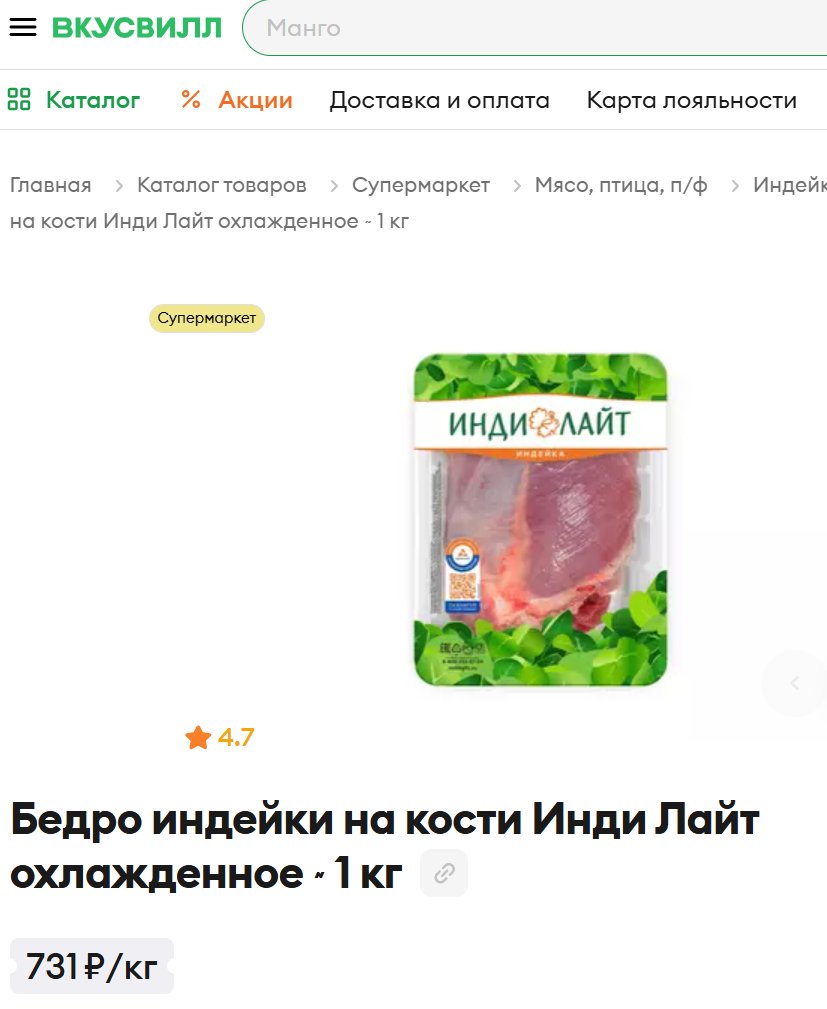Open the Инди Лайт product image
827x1009 pixels.
pyautogui.click(x=540, y=519)
